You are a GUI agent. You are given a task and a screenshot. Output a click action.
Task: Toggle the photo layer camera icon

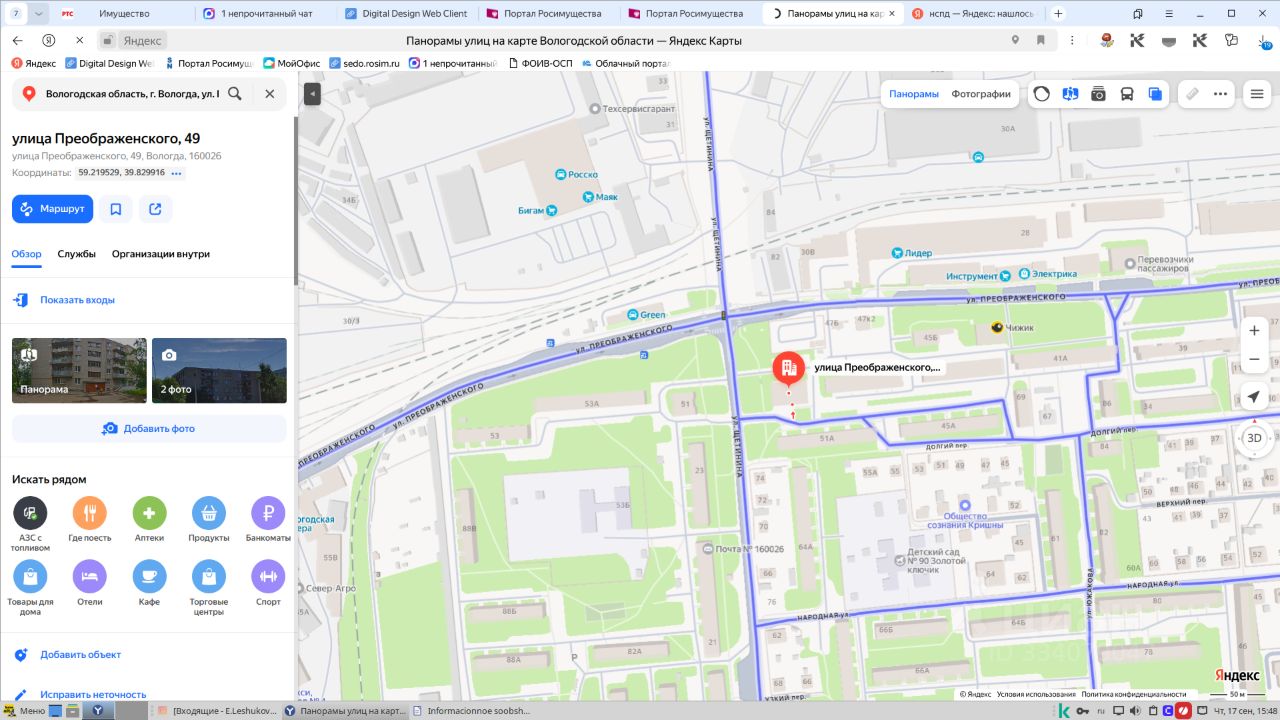pos(1098,94)
